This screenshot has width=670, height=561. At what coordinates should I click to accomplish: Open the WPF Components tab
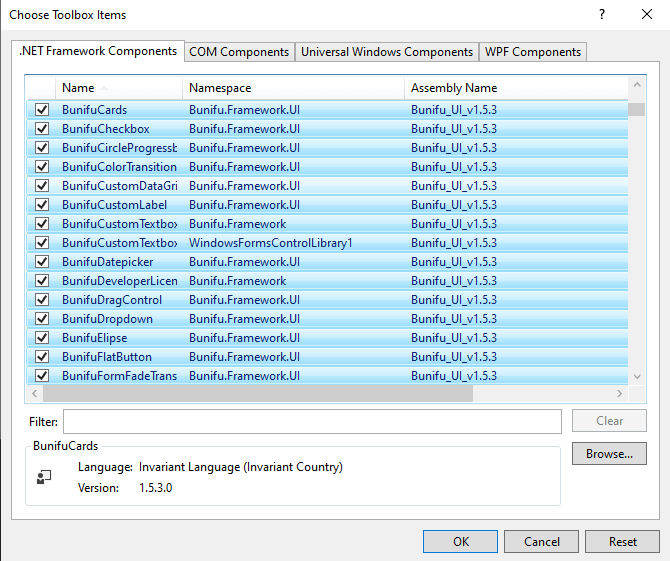tap(533, 52)
